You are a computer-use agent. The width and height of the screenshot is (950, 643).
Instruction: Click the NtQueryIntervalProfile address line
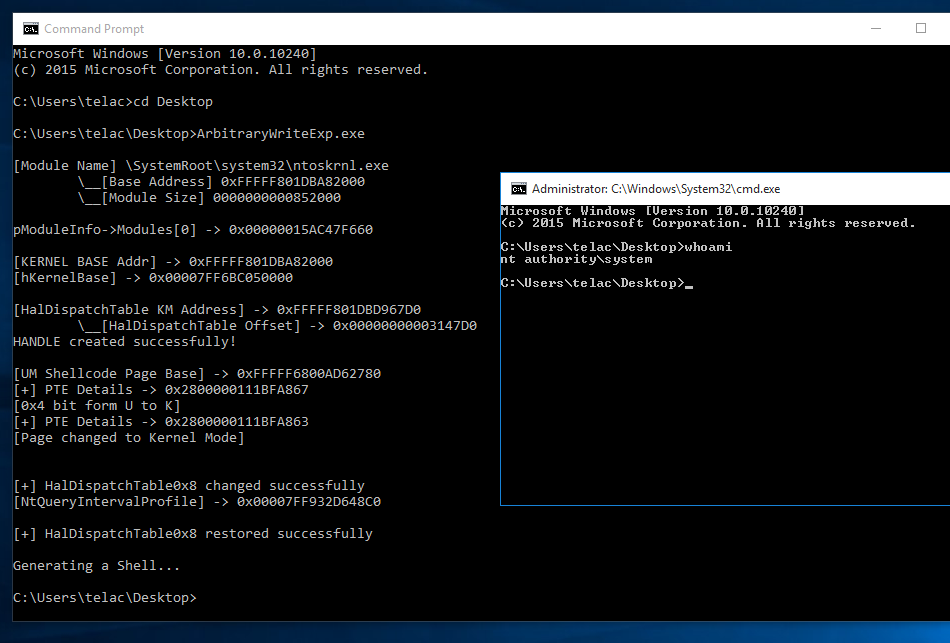point(197,502)
